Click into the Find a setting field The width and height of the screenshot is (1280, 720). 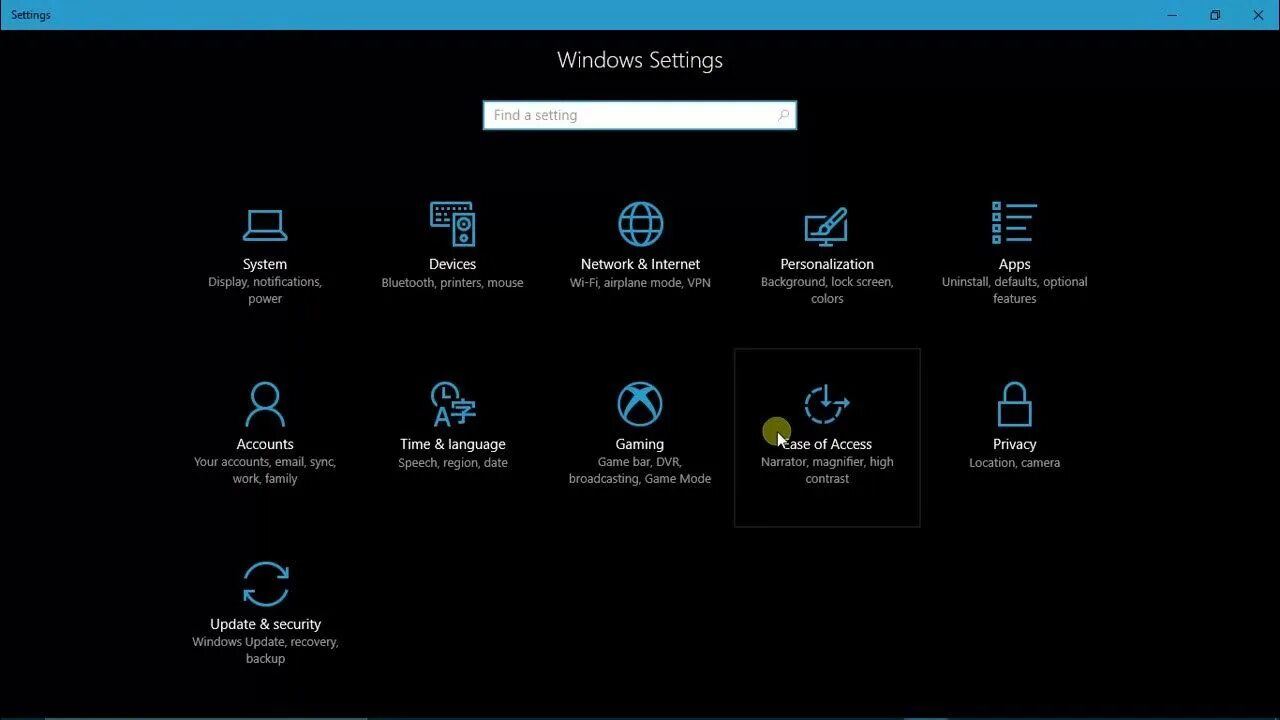[x=640, y=115]
